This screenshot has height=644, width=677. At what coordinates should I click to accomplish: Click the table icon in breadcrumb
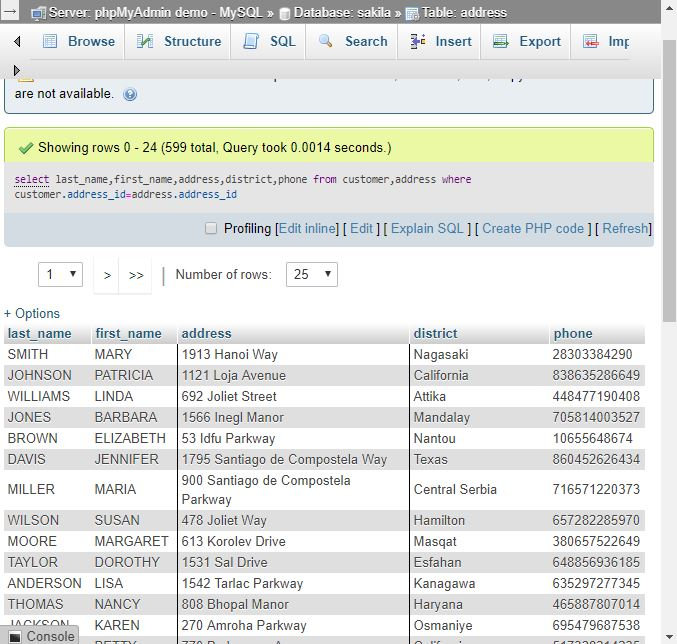coord(412,14)
